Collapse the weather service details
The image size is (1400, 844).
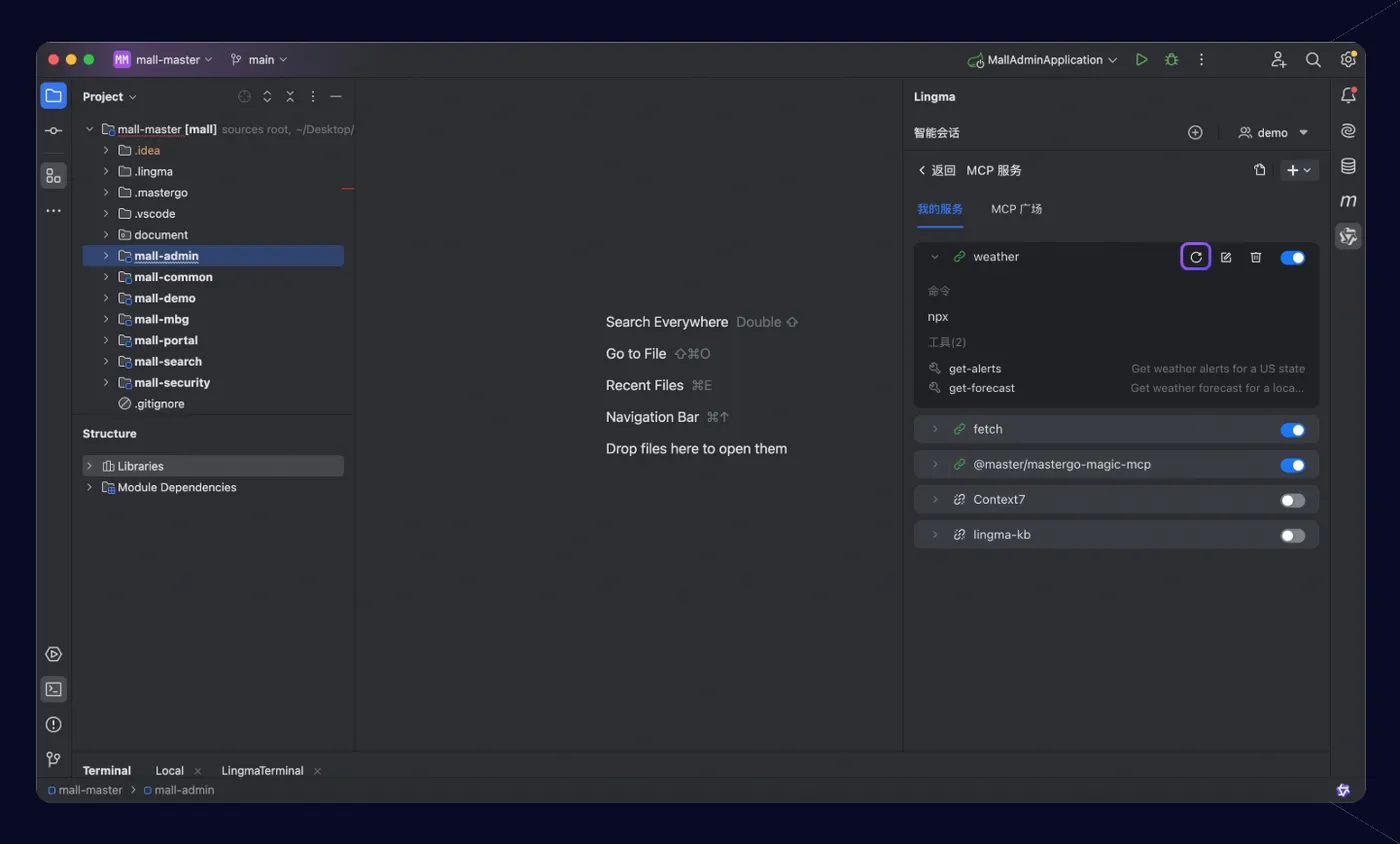point(935,257)
